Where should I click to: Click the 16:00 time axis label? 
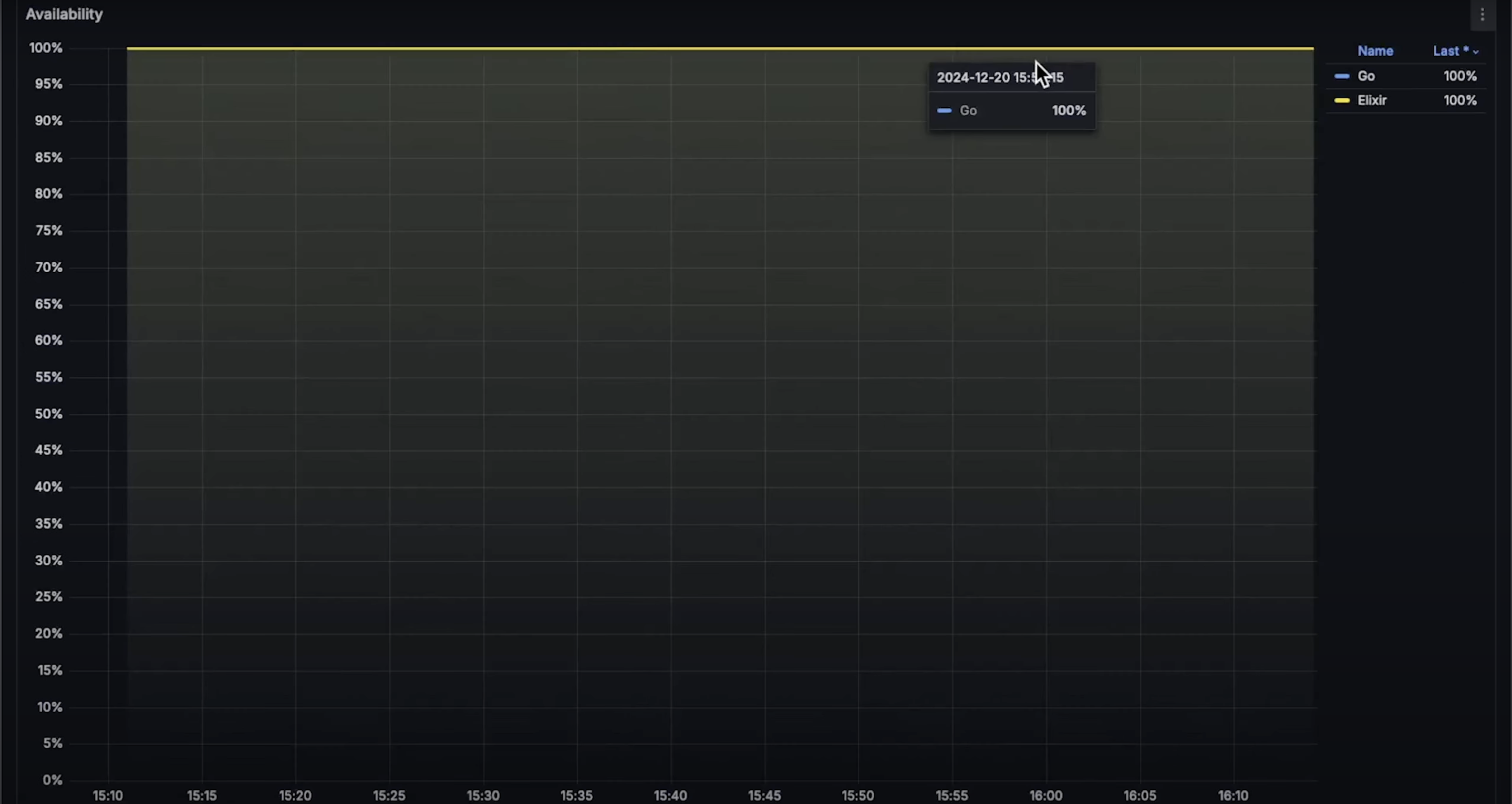[x=1045, y=795]
